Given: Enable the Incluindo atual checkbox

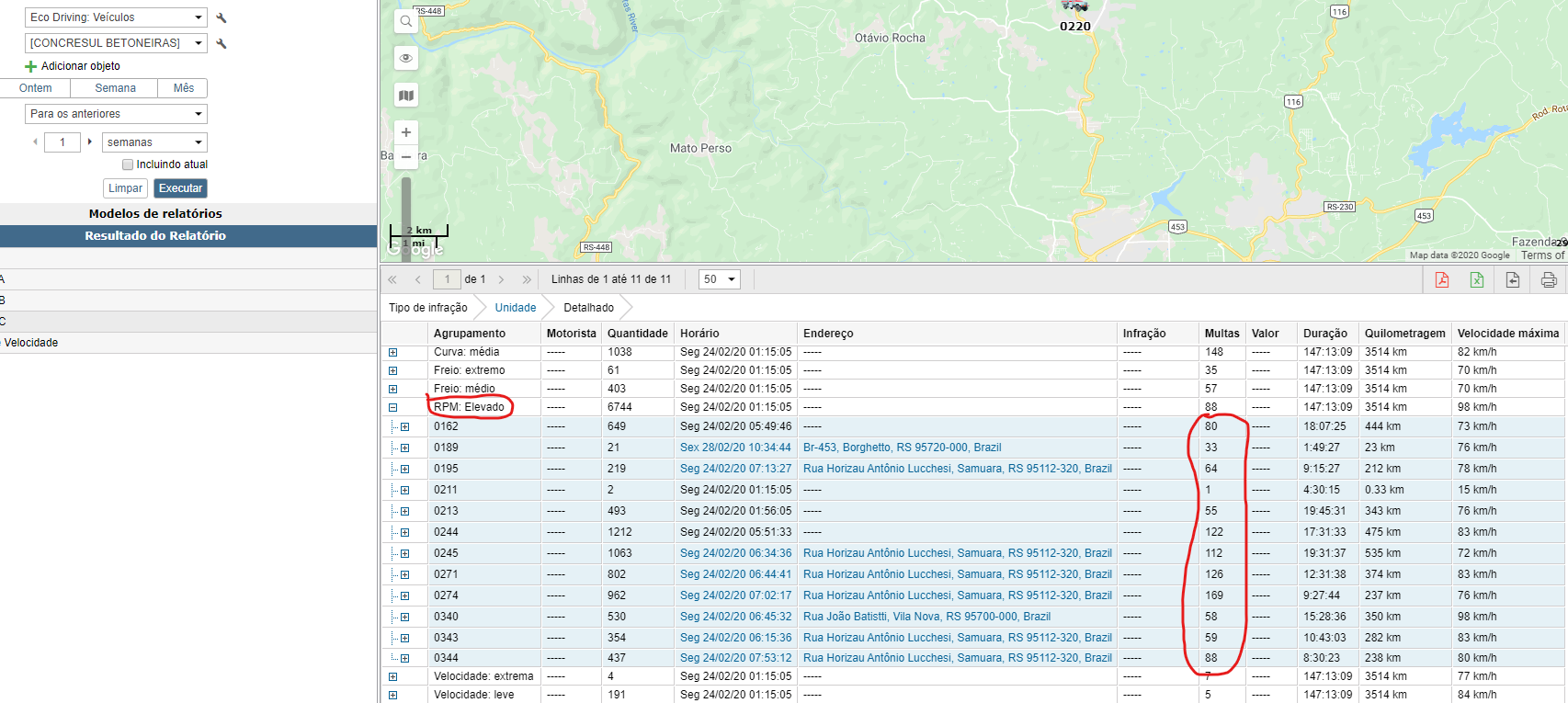Looking at the screenshot, I should (x=128, y=164).
